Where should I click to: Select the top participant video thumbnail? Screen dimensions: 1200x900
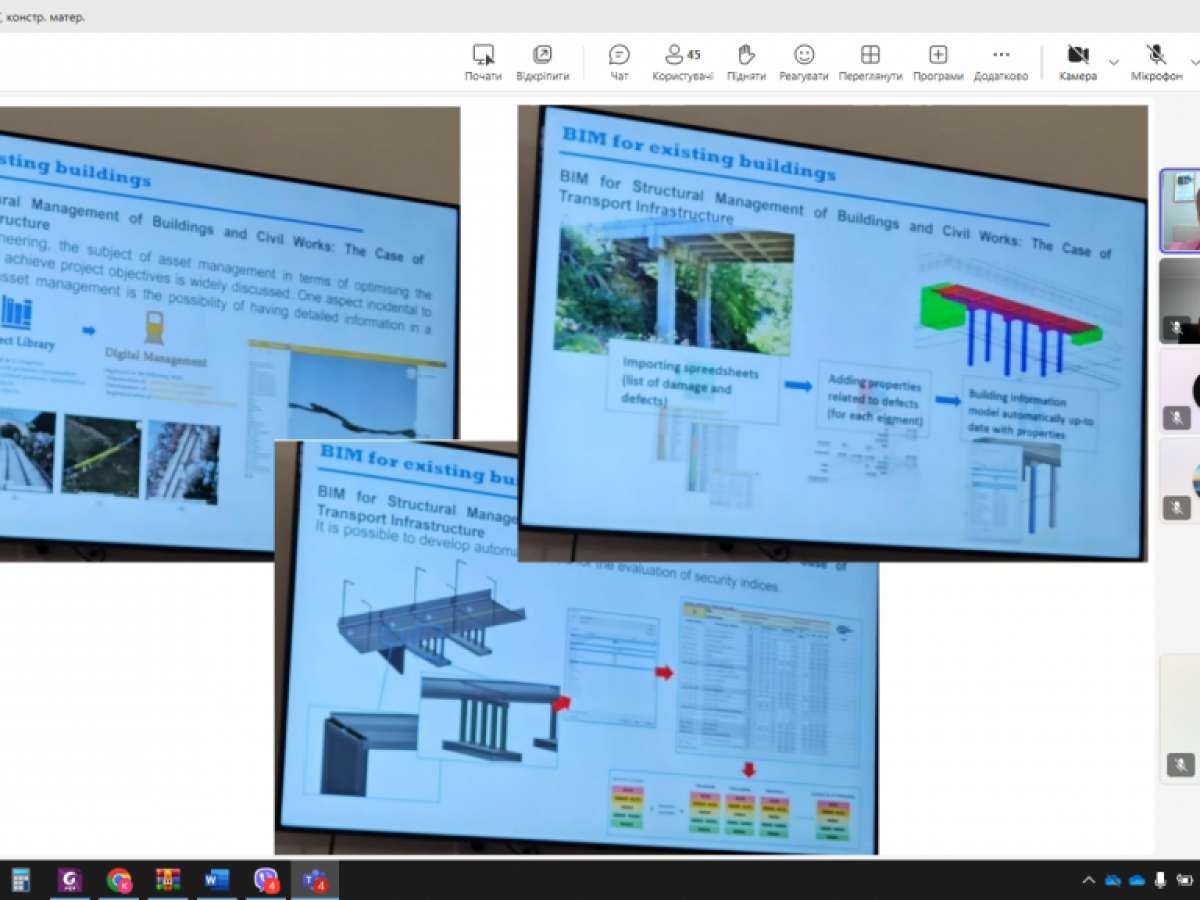(1180, 210)
